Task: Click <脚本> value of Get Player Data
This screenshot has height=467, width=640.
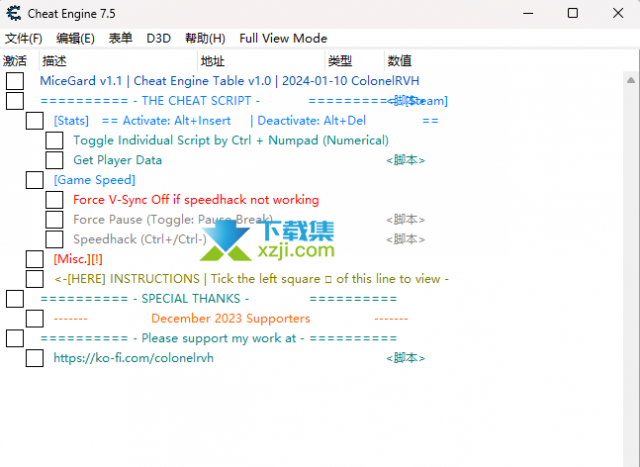Action: pos(405,160)
